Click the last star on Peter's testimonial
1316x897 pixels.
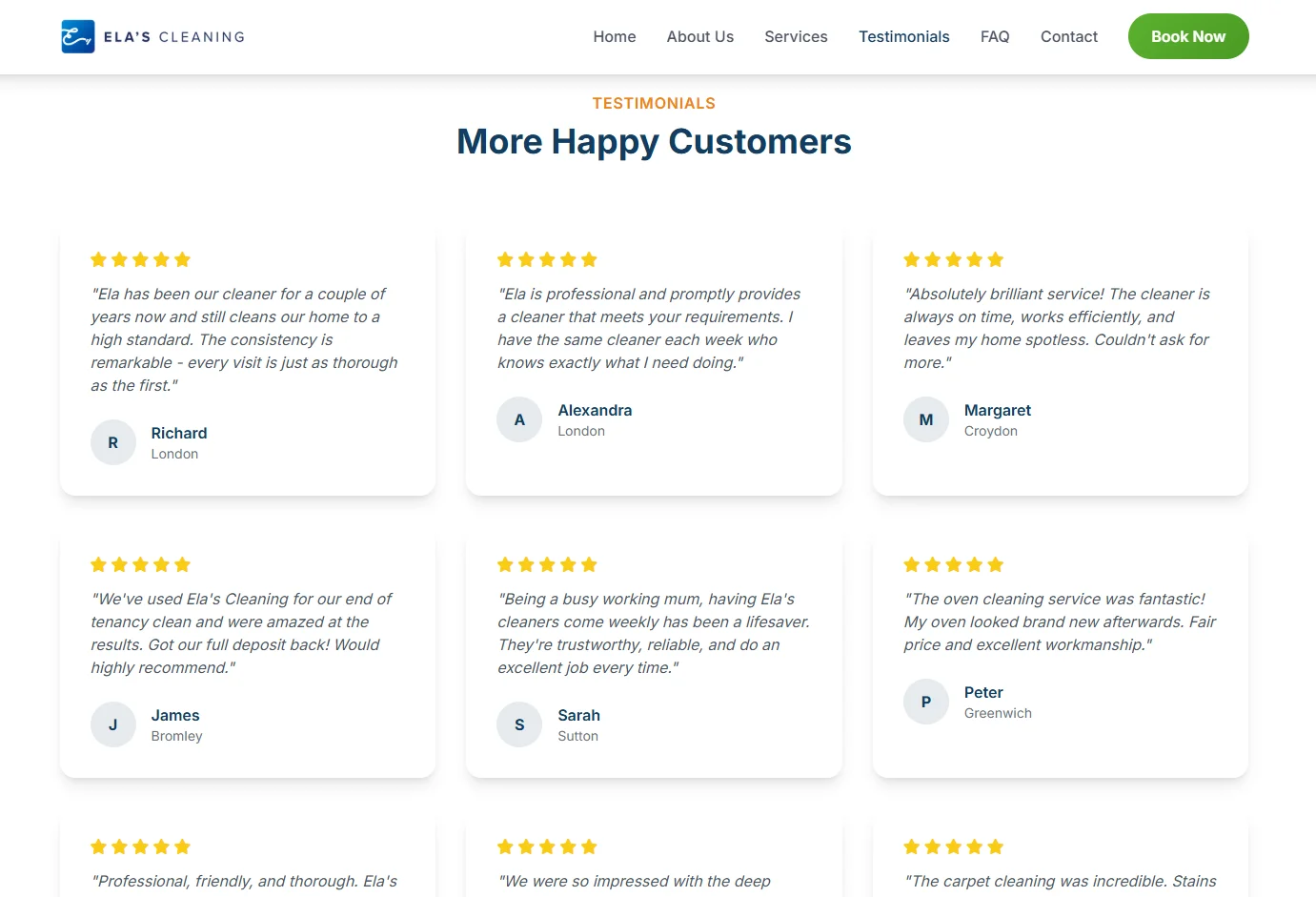[x=996, y=563]
